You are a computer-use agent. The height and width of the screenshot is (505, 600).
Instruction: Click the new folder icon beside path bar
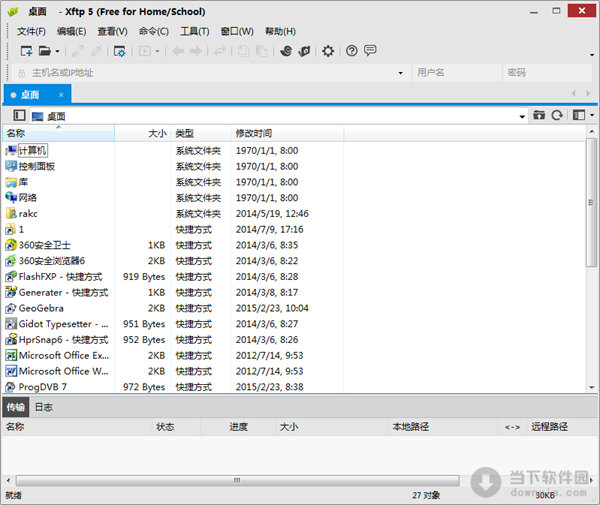click(540, 116)
